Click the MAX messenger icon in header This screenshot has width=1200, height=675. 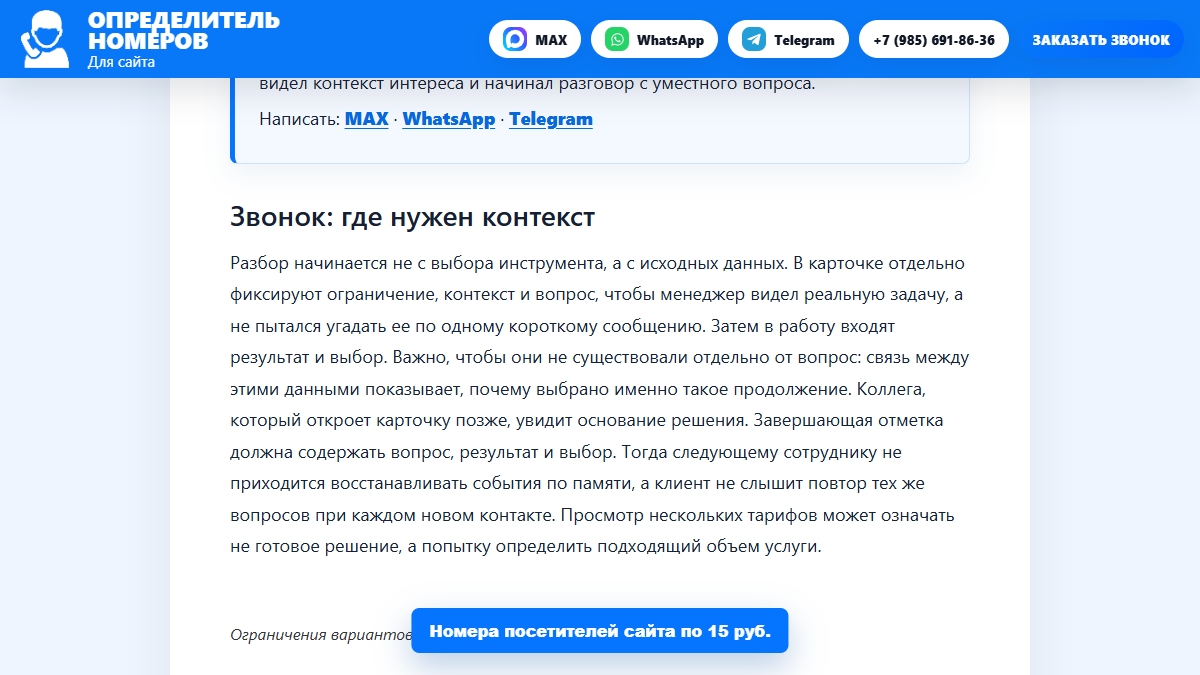[x=516, y=40]
